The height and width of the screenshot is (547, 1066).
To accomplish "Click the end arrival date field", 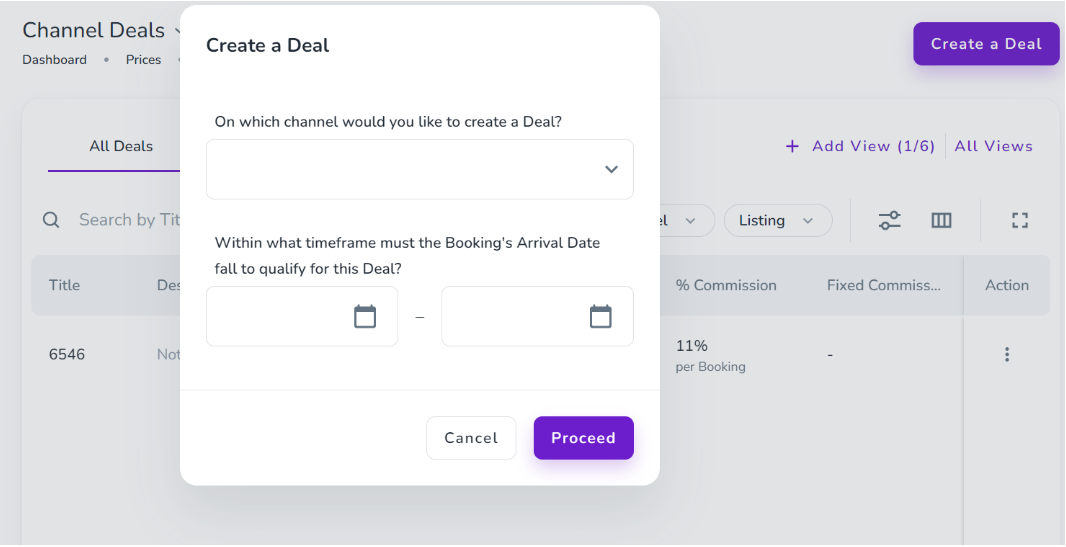I will [515, 317].
